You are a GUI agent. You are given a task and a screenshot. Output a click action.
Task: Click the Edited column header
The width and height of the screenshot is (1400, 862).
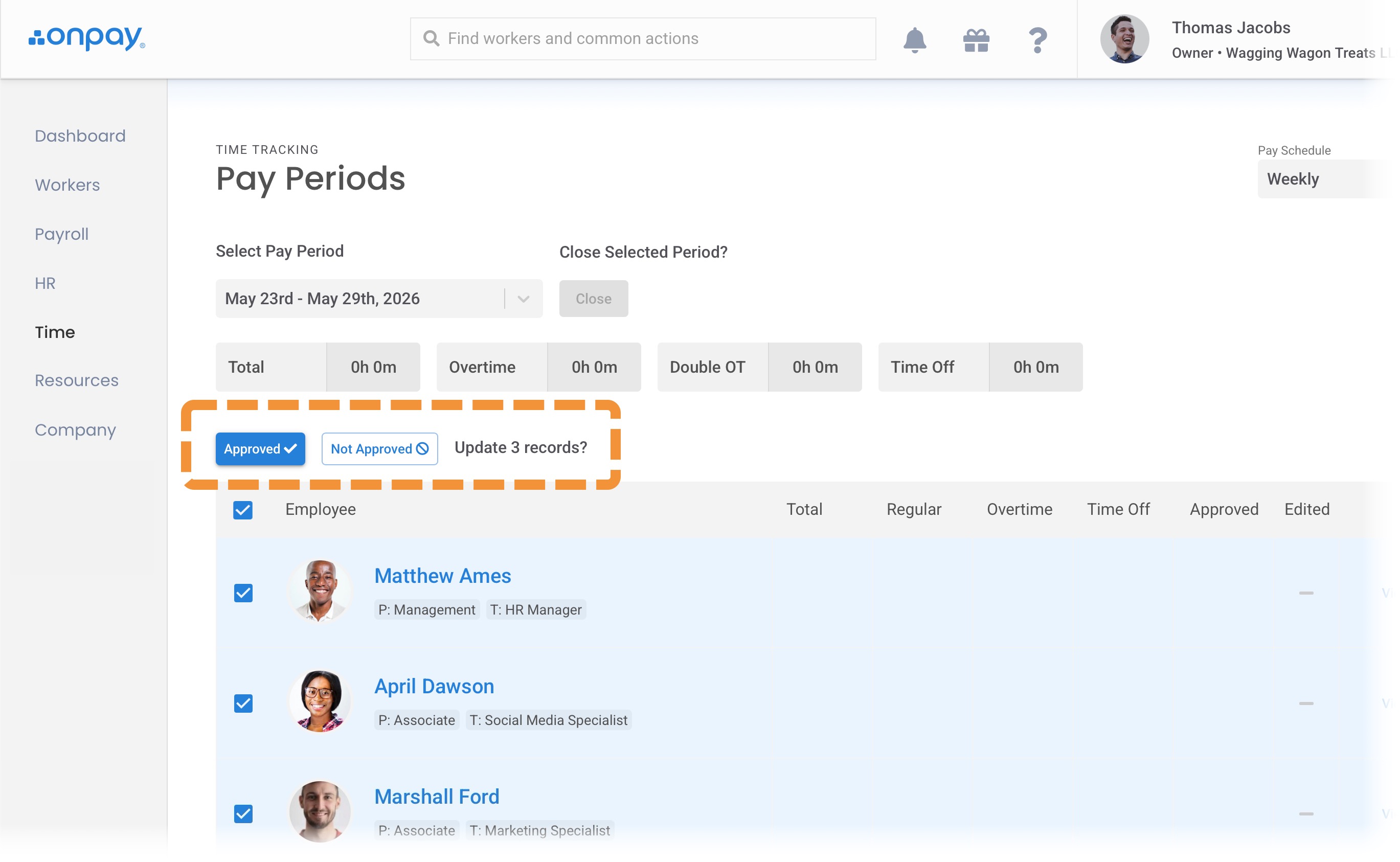tap(1306, 509)
